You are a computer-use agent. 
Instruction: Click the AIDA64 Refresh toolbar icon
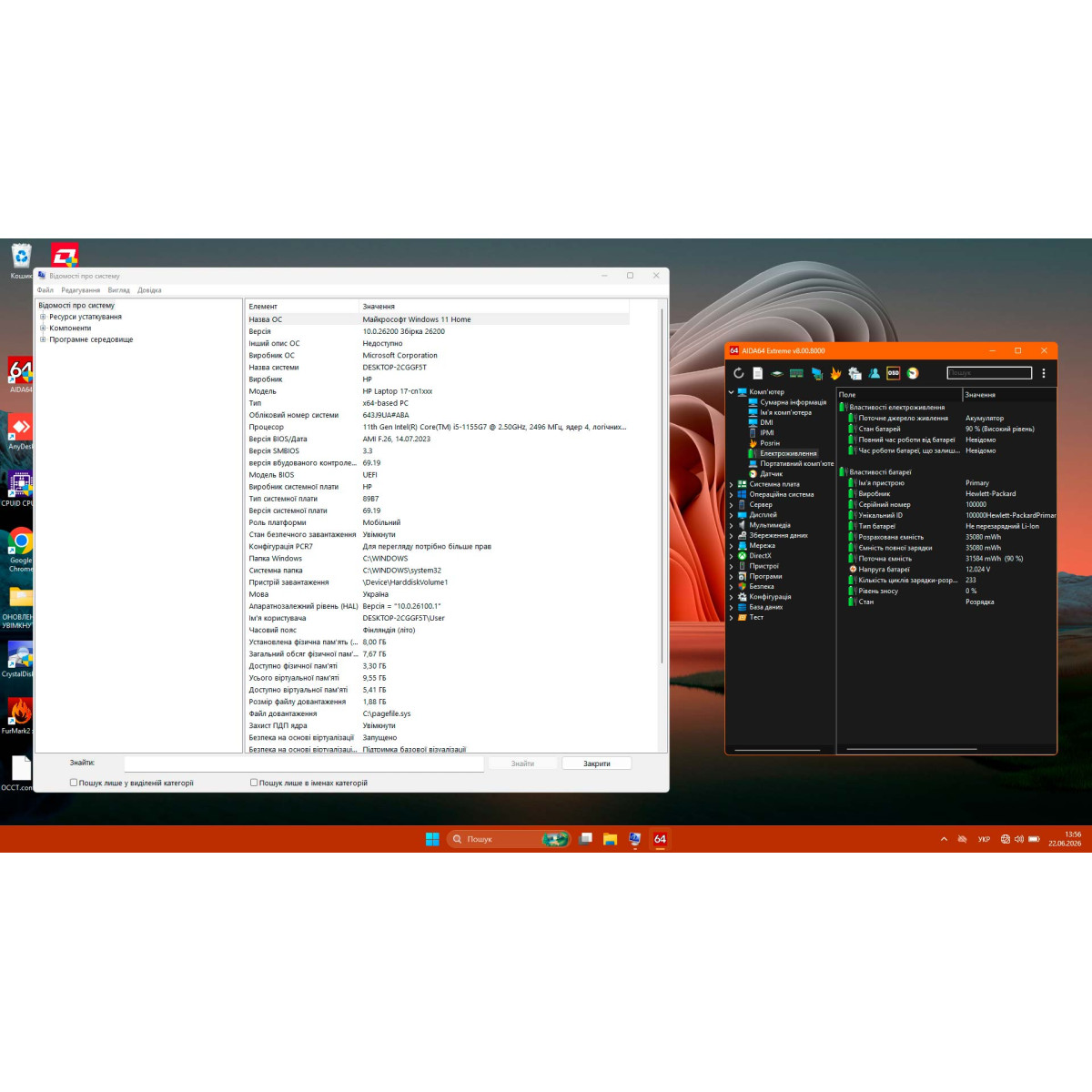click(x=739, y=373)
